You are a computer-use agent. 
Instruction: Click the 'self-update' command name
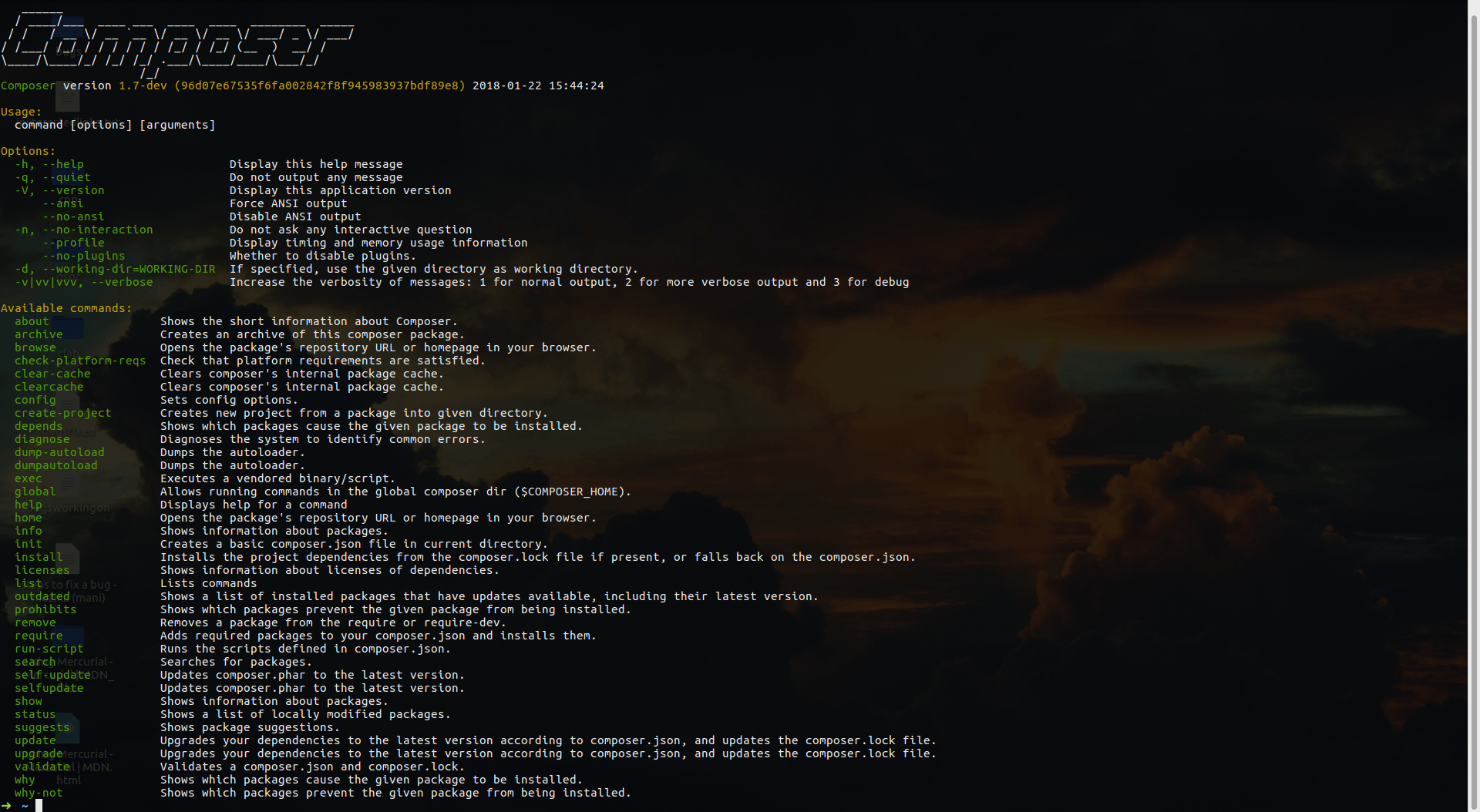[x=52, y=675]
